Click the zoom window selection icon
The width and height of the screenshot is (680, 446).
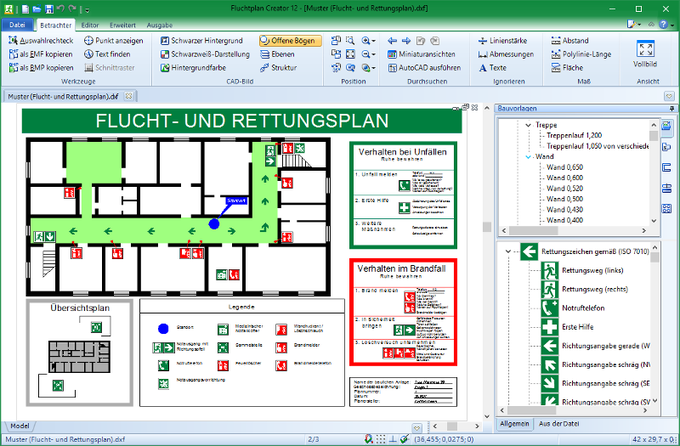click(350, 41)
